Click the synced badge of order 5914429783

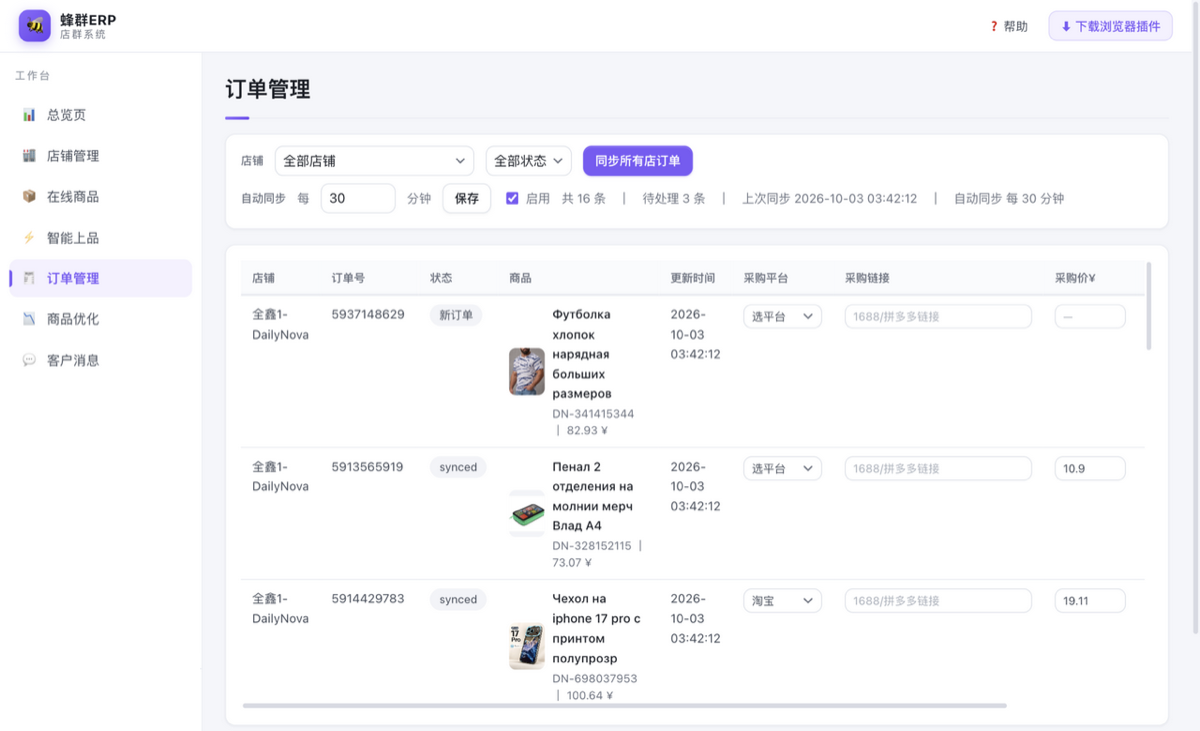tap(458, 599)
